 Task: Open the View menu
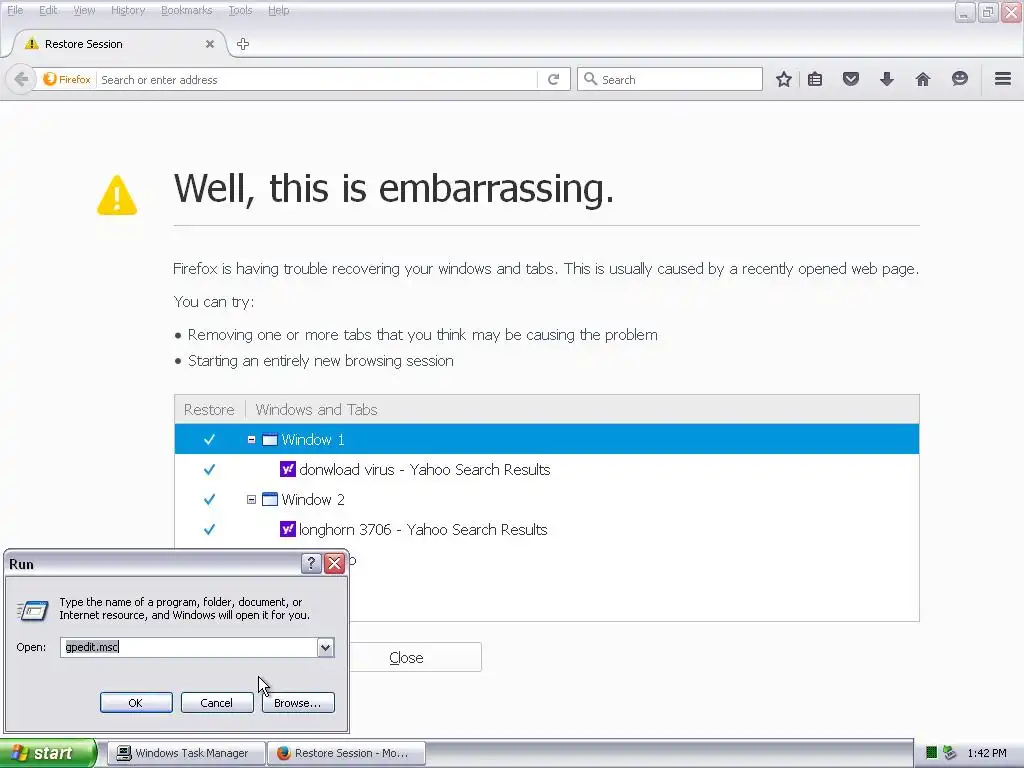point(84,10)
